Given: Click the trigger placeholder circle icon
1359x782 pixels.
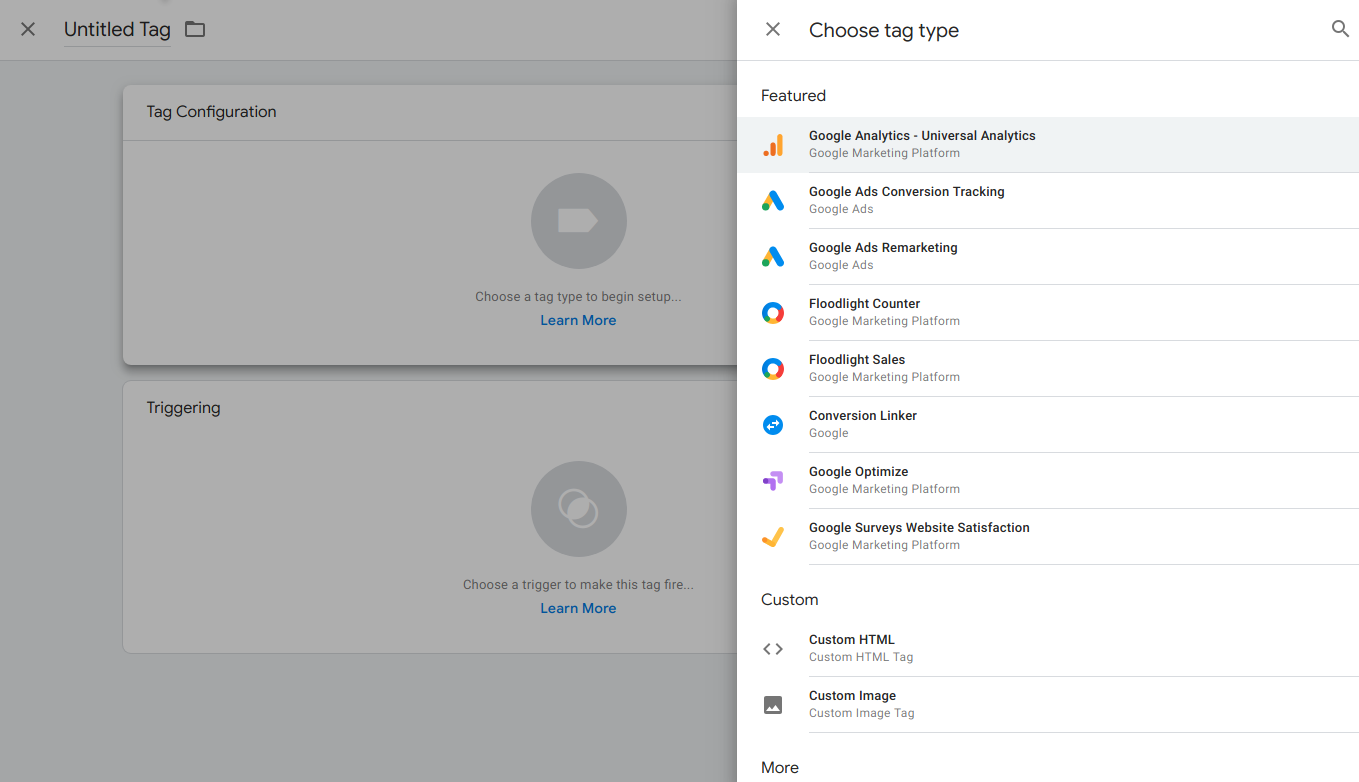Looking at the screenshot, I should pyautogui.click(x=579, y=509).
